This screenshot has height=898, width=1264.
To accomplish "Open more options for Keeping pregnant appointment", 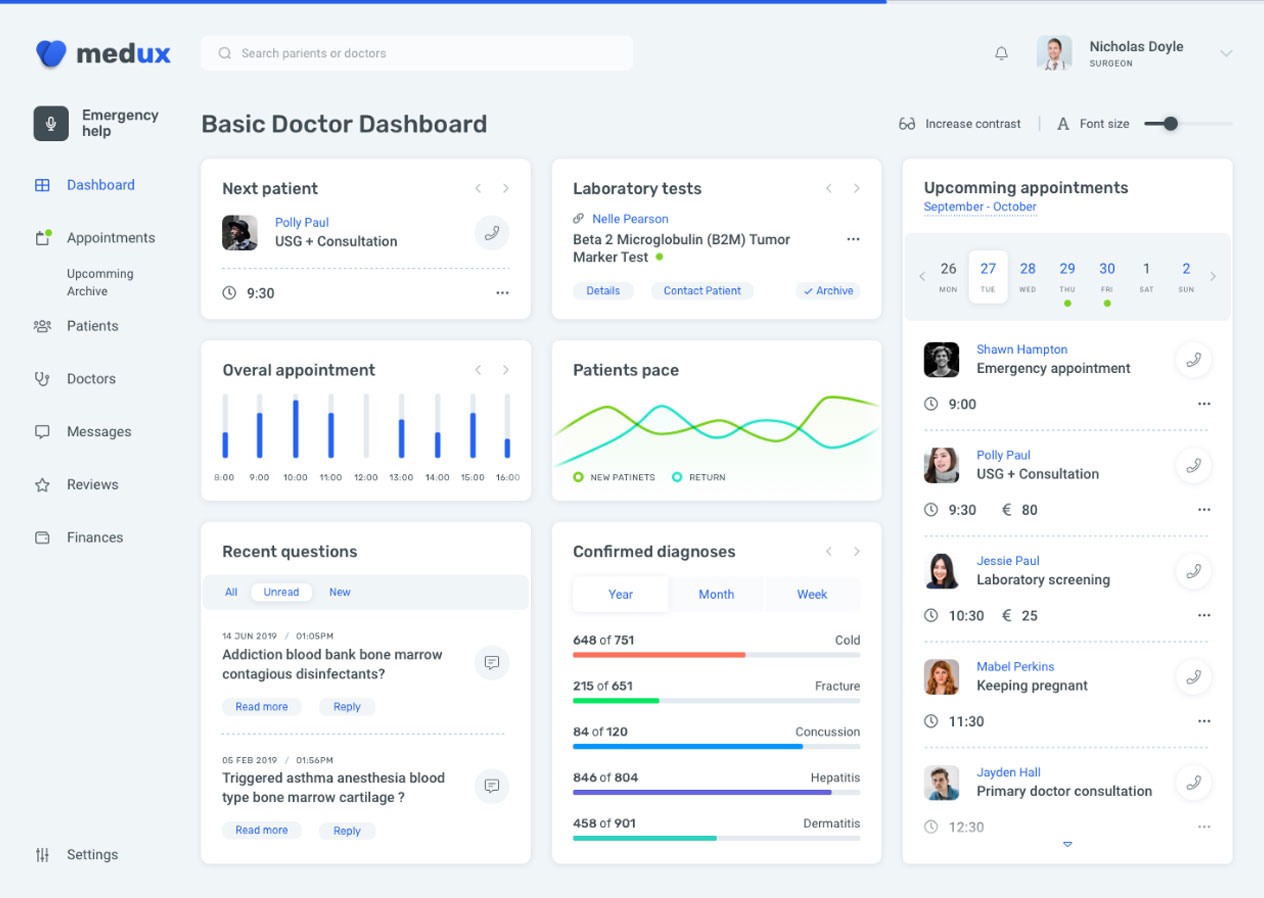I will [1204, 721].
